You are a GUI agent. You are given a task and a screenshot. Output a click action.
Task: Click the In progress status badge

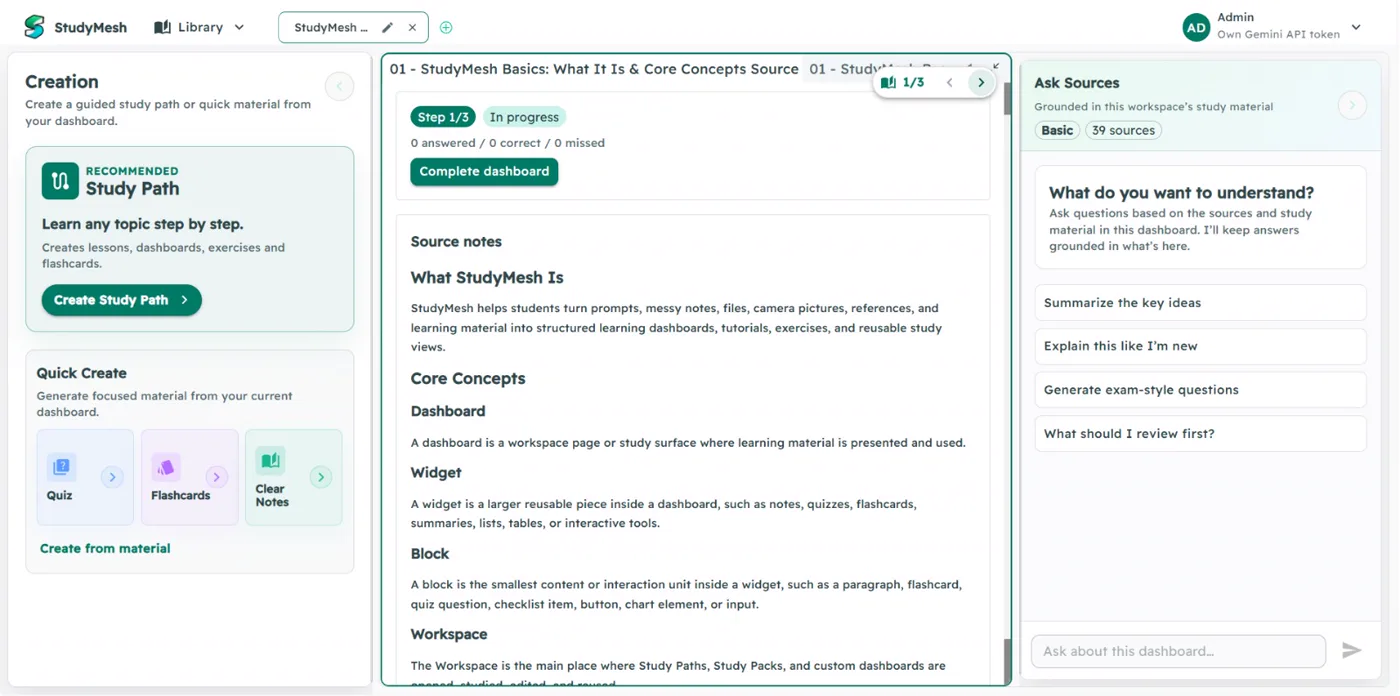524,117
